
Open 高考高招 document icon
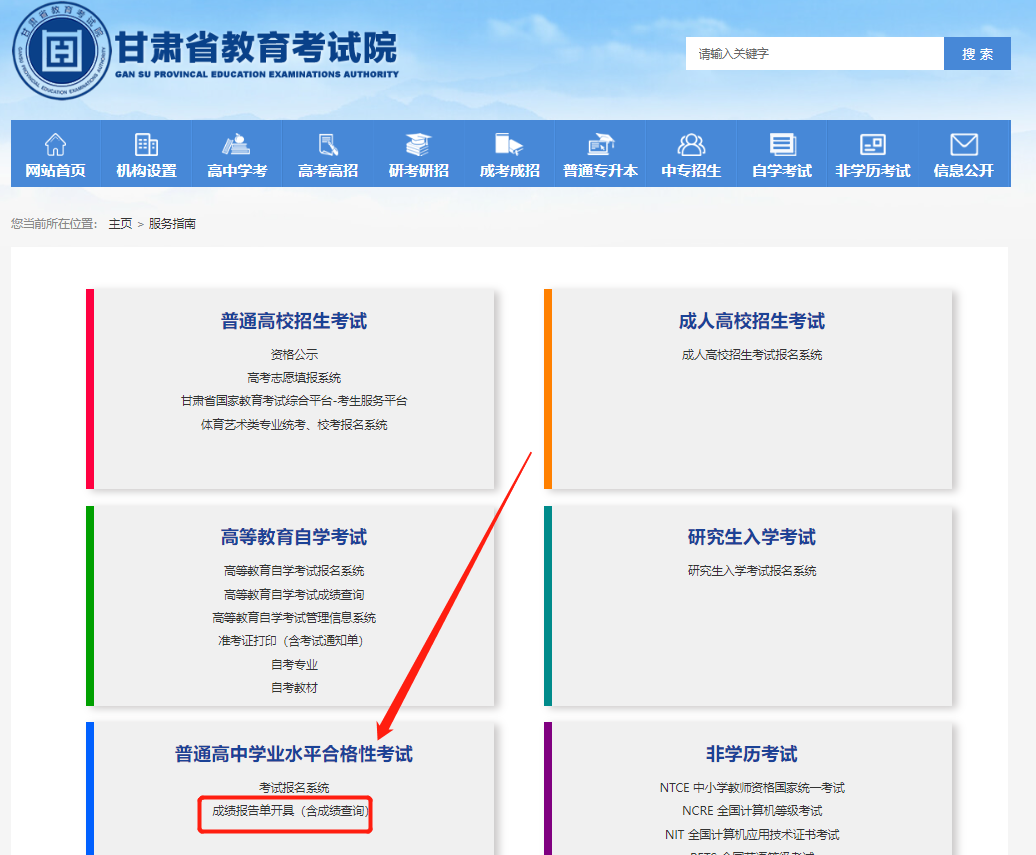point(328,144)
